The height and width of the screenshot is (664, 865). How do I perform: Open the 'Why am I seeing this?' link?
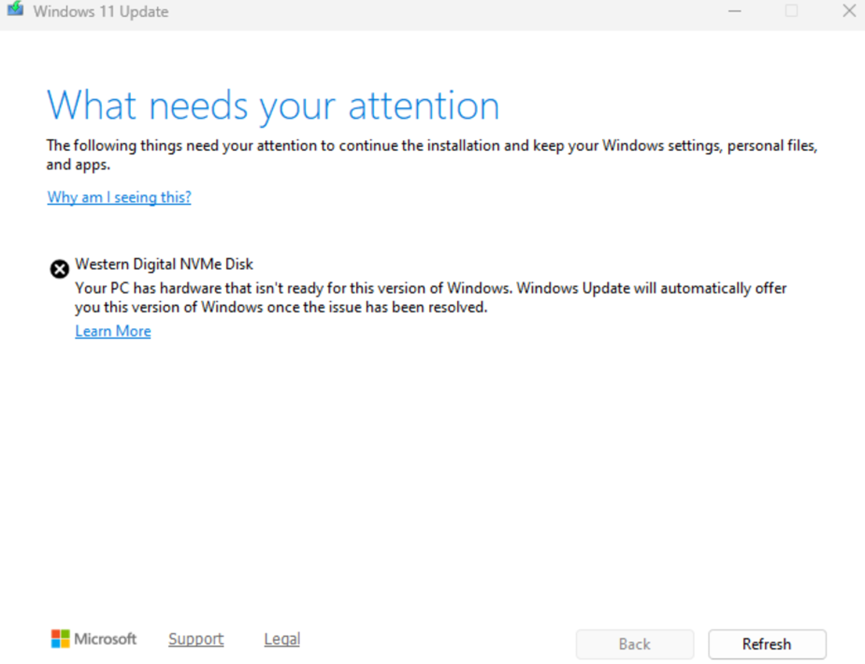pyautogui.click(x=119, y=197)
